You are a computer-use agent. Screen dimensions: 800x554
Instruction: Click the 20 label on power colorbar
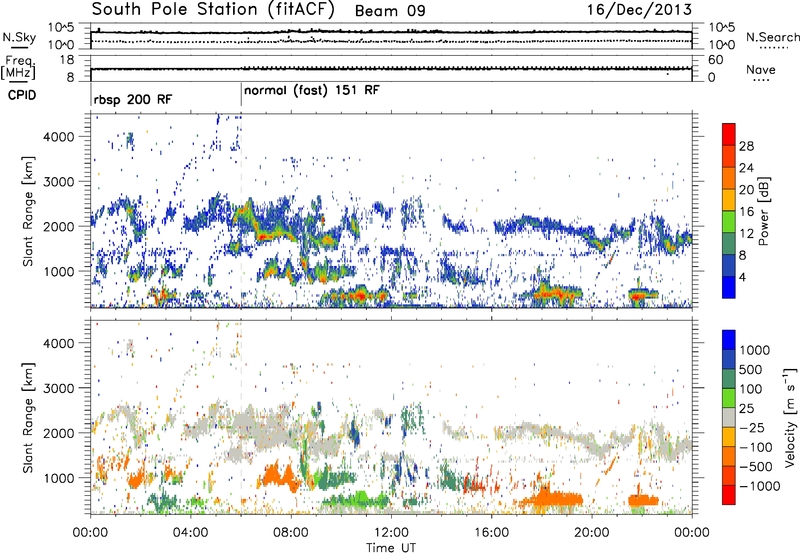click(x=746, y=190)
